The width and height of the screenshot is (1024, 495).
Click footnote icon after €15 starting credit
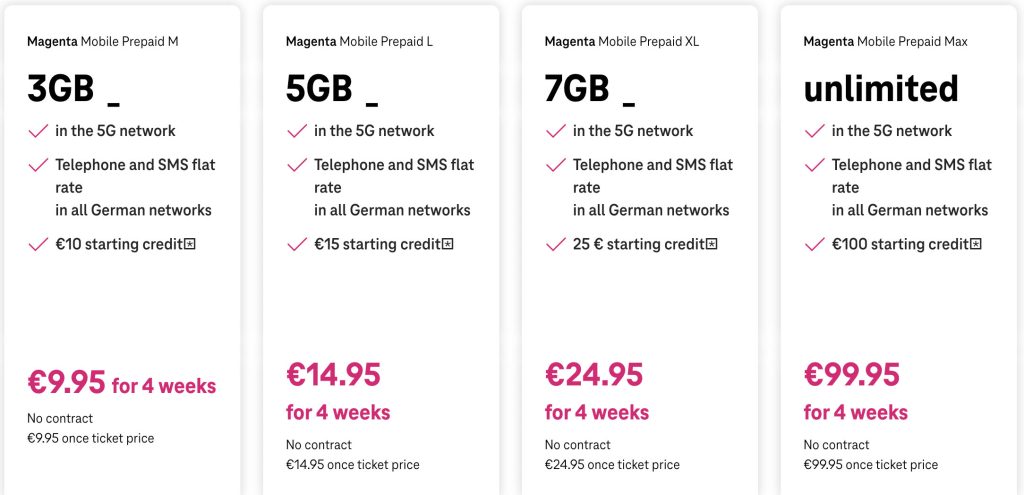coord(448,244)
